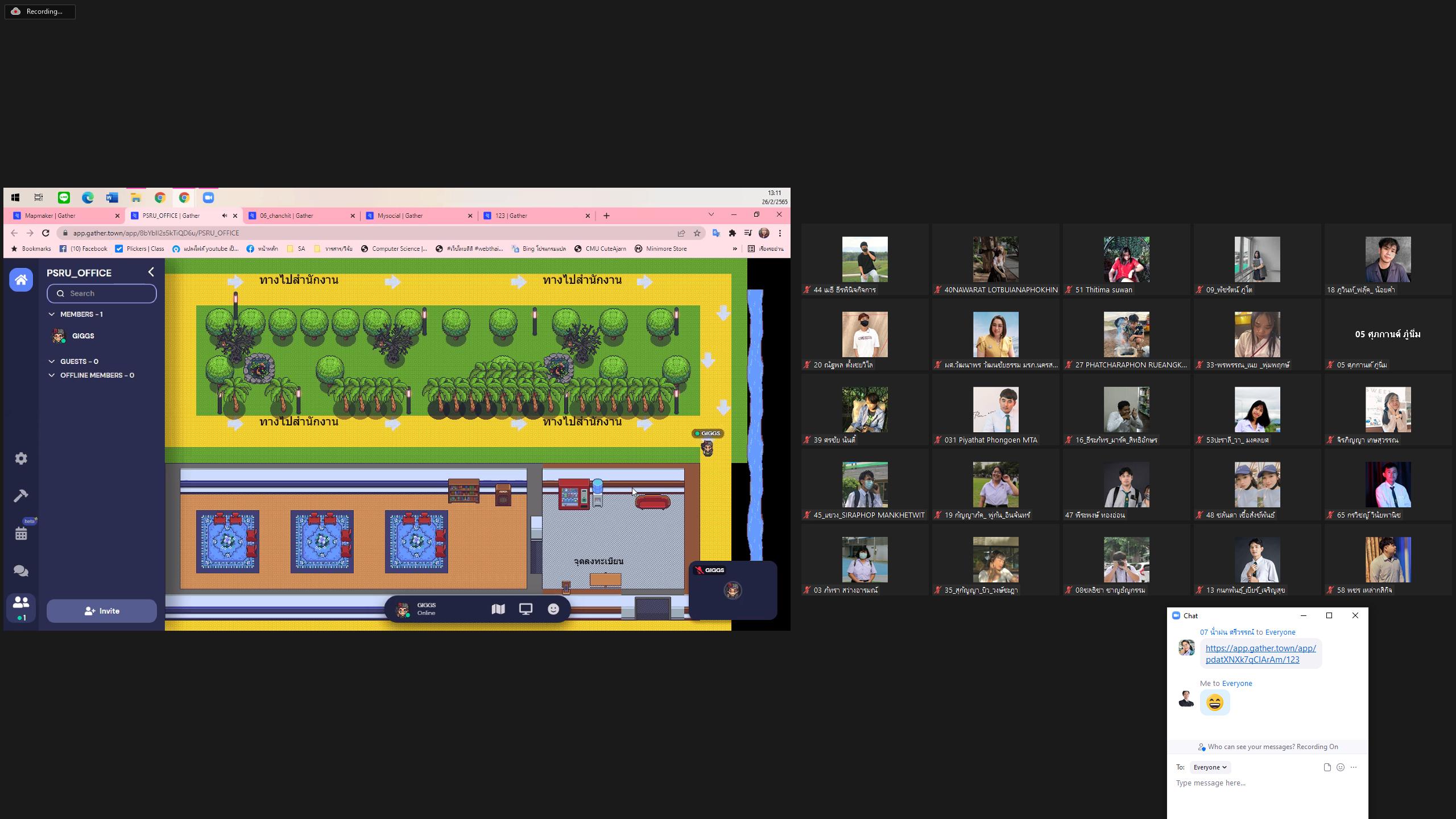Image resolution: width=1456 pixels, height=819 pixels.
Task: Open Microsoft Word from taskbar
Action: point(111,197)
